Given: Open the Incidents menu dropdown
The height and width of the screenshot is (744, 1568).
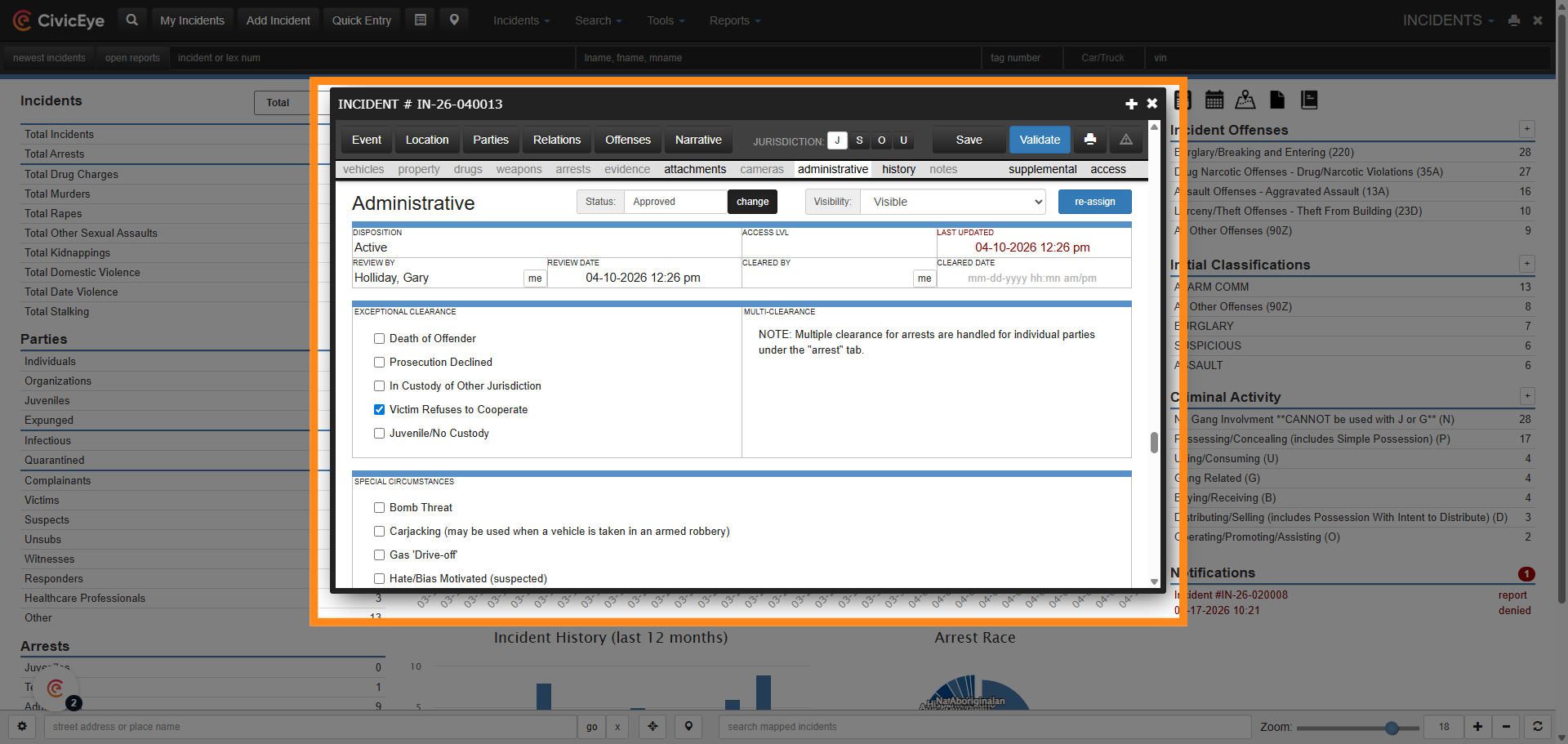Looking at the screenshot, I should (521, 20).
